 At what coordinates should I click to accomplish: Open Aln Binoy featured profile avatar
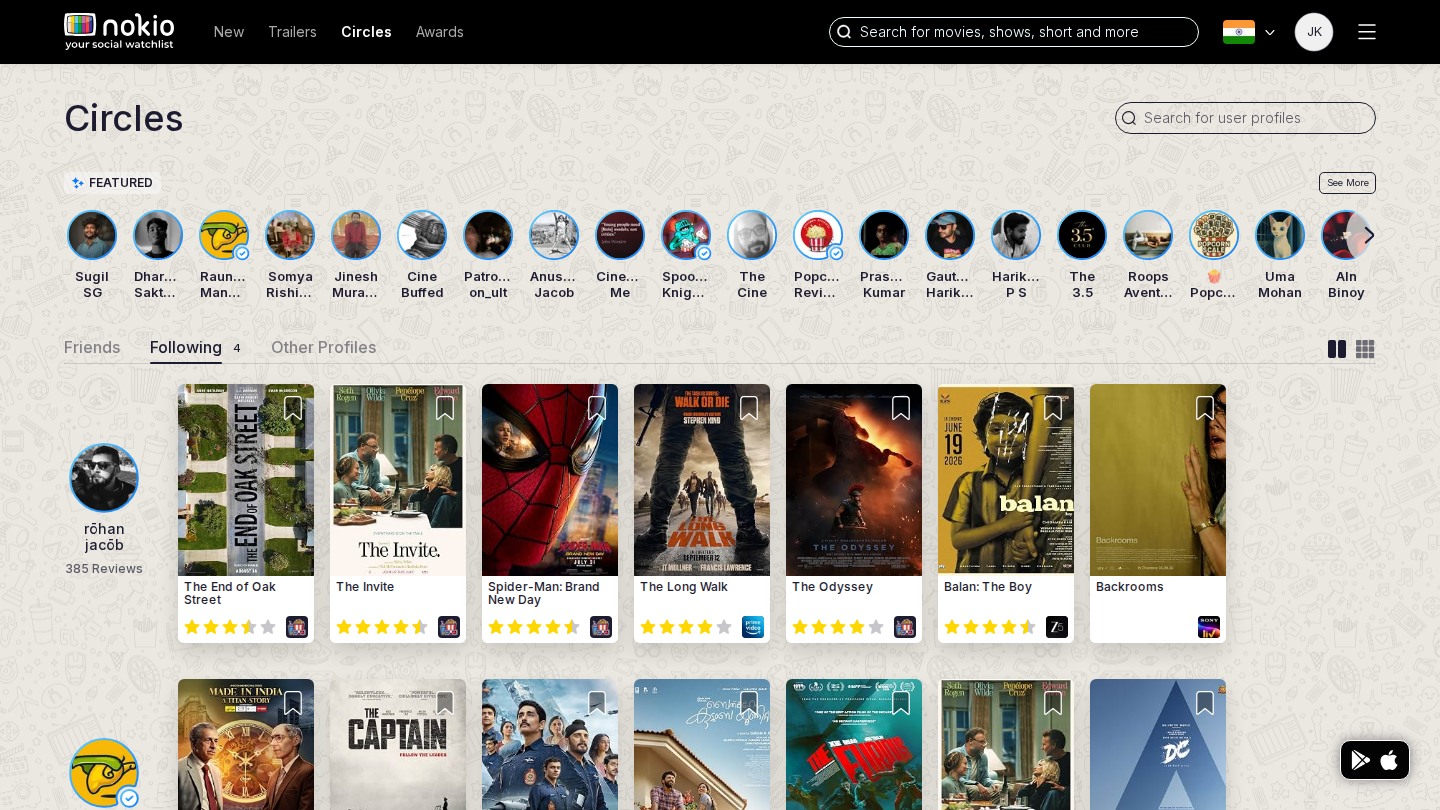[1346, 235]
